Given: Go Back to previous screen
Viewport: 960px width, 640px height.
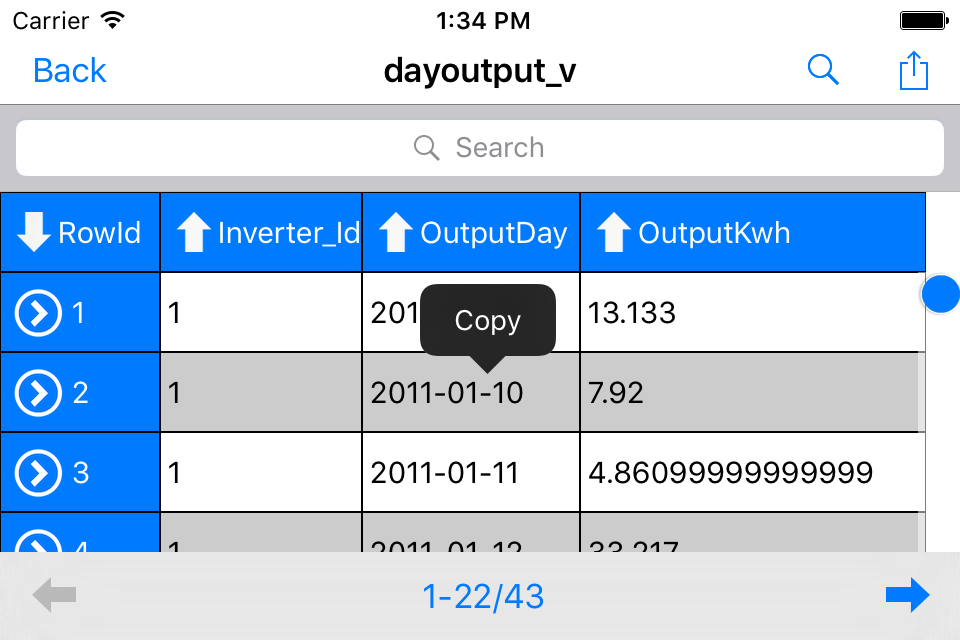Looking at the screenshot, I should (69, 70).
